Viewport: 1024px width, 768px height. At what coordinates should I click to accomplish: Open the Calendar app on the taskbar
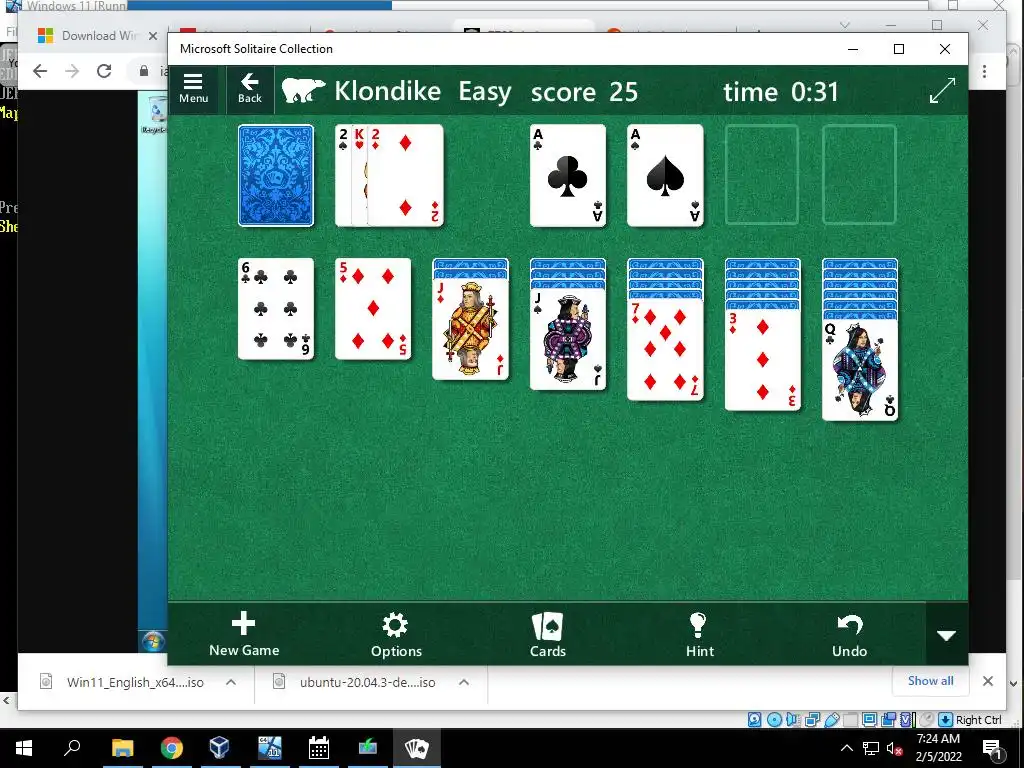point(318,748)
